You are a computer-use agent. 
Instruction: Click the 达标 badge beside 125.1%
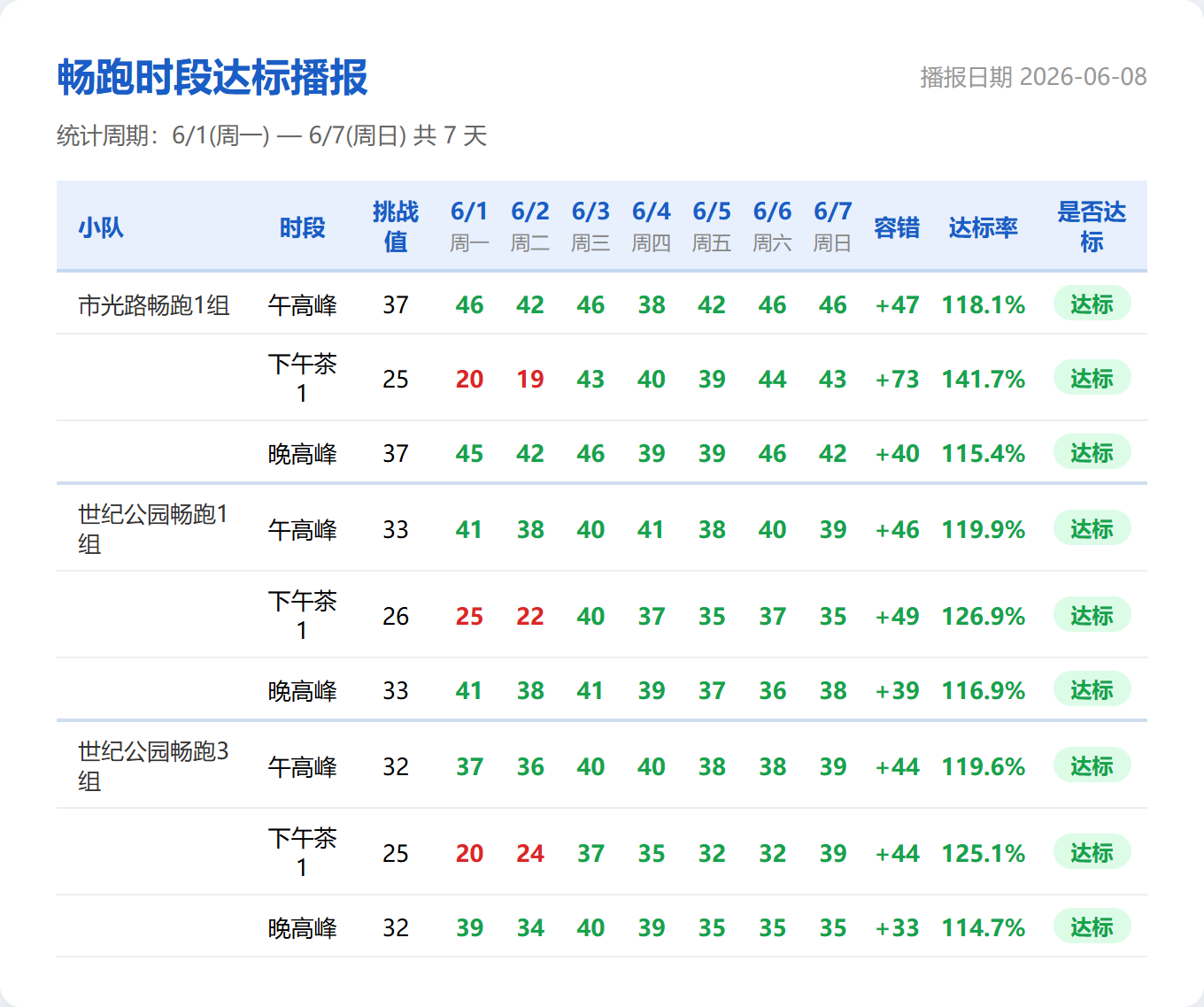point(1092,852)
